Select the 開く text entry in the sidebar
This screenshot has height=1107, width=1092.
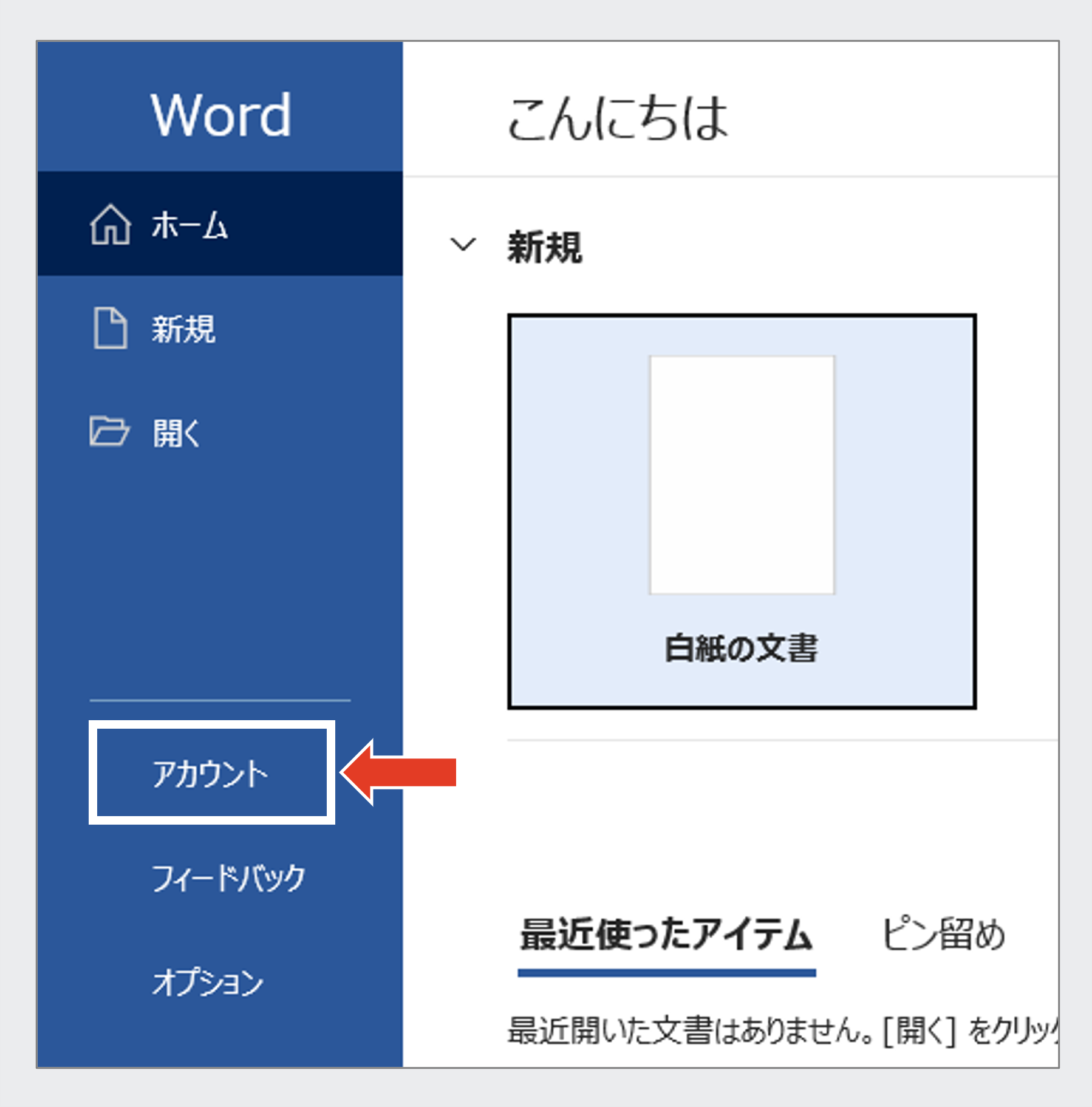[176, 433]
